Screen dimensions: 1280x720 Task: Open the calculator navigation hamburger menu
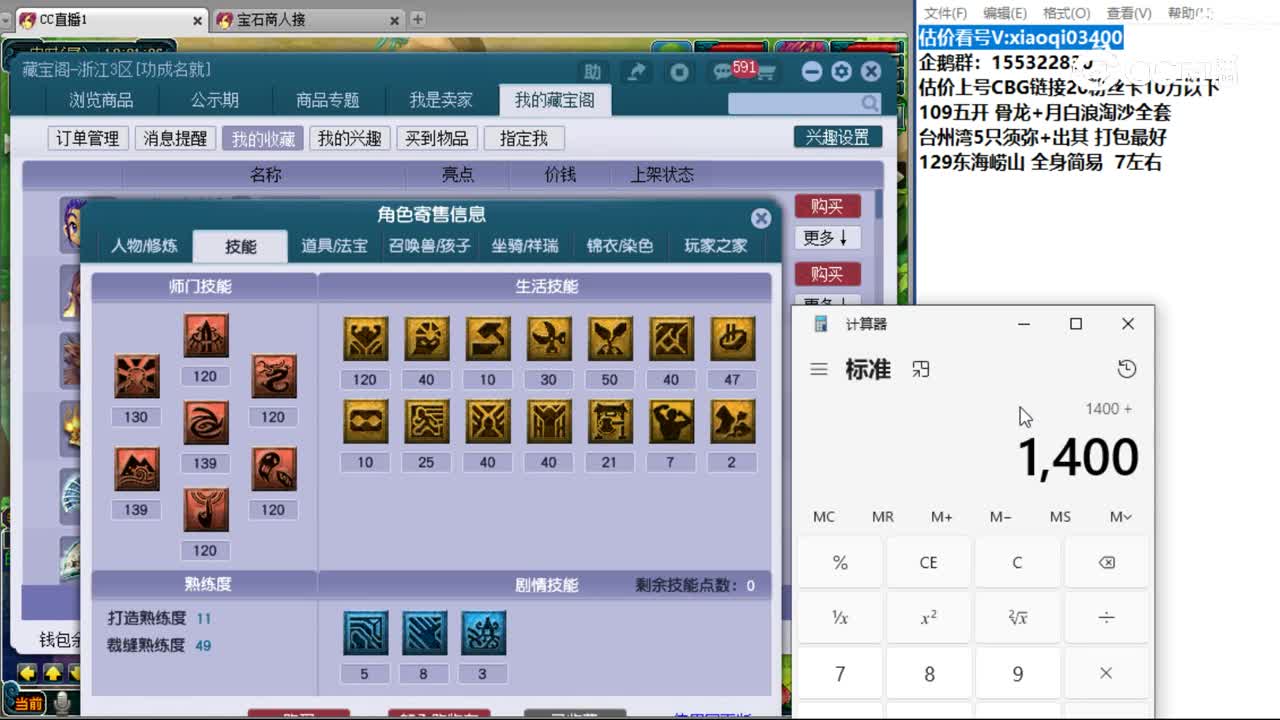point(819,368)
